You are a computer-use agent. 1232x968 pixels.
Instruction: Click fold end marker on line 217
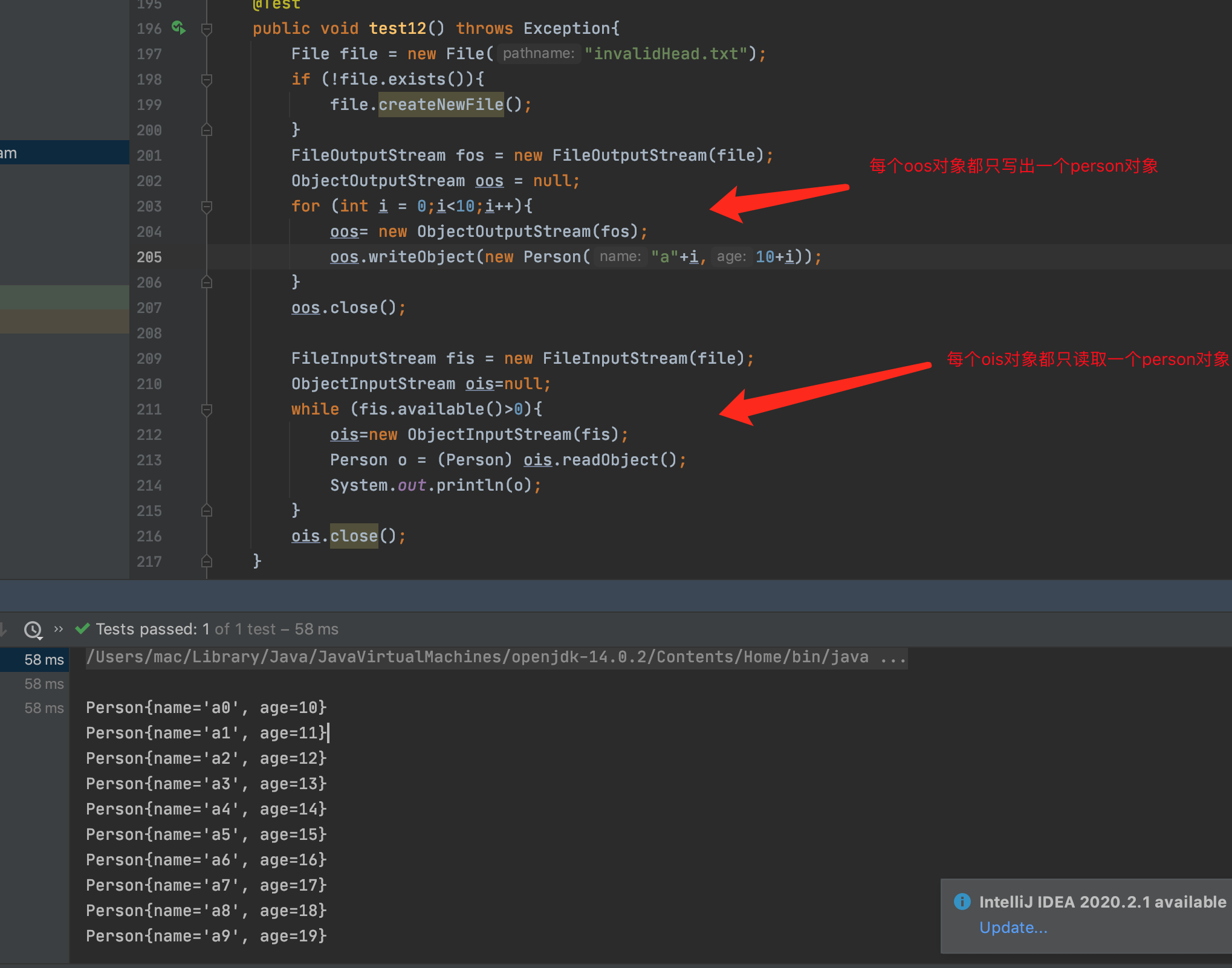pos(206,562)
